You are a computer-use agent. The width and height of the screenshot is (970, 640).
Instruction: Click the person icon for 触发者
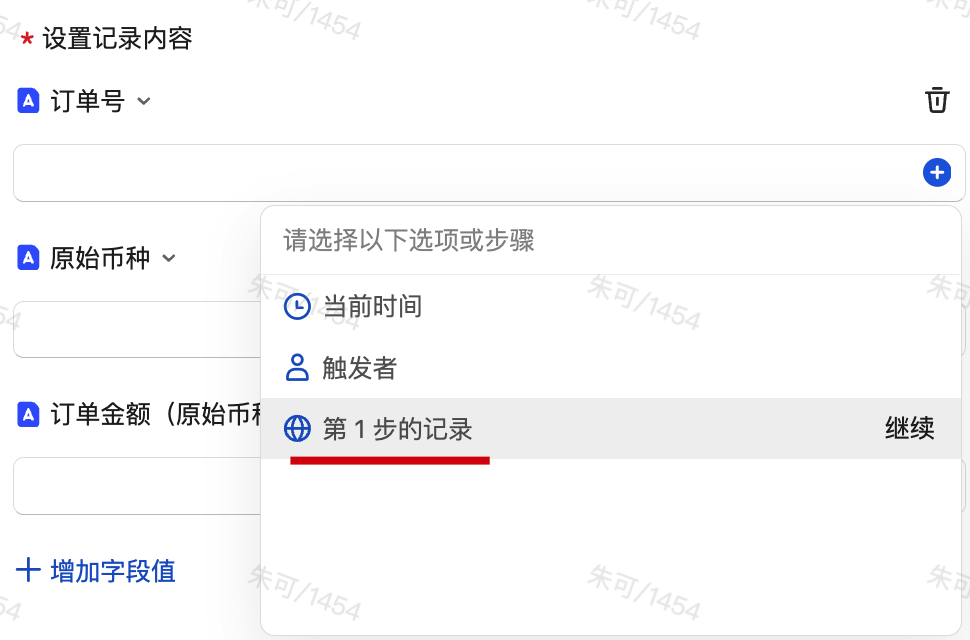point(297,368)
